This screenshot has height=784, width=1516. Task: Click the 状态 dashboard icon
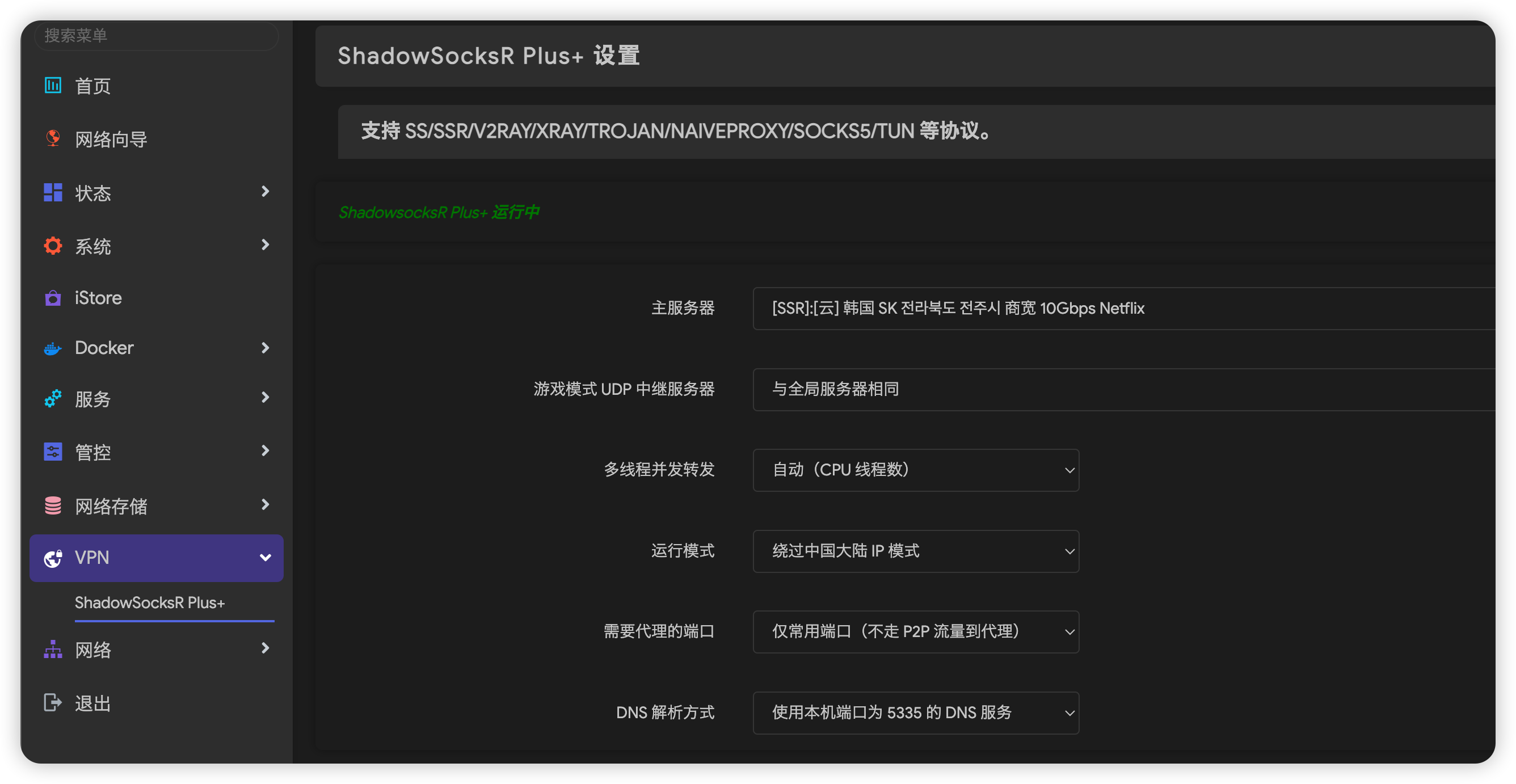[x=53, y=192]
